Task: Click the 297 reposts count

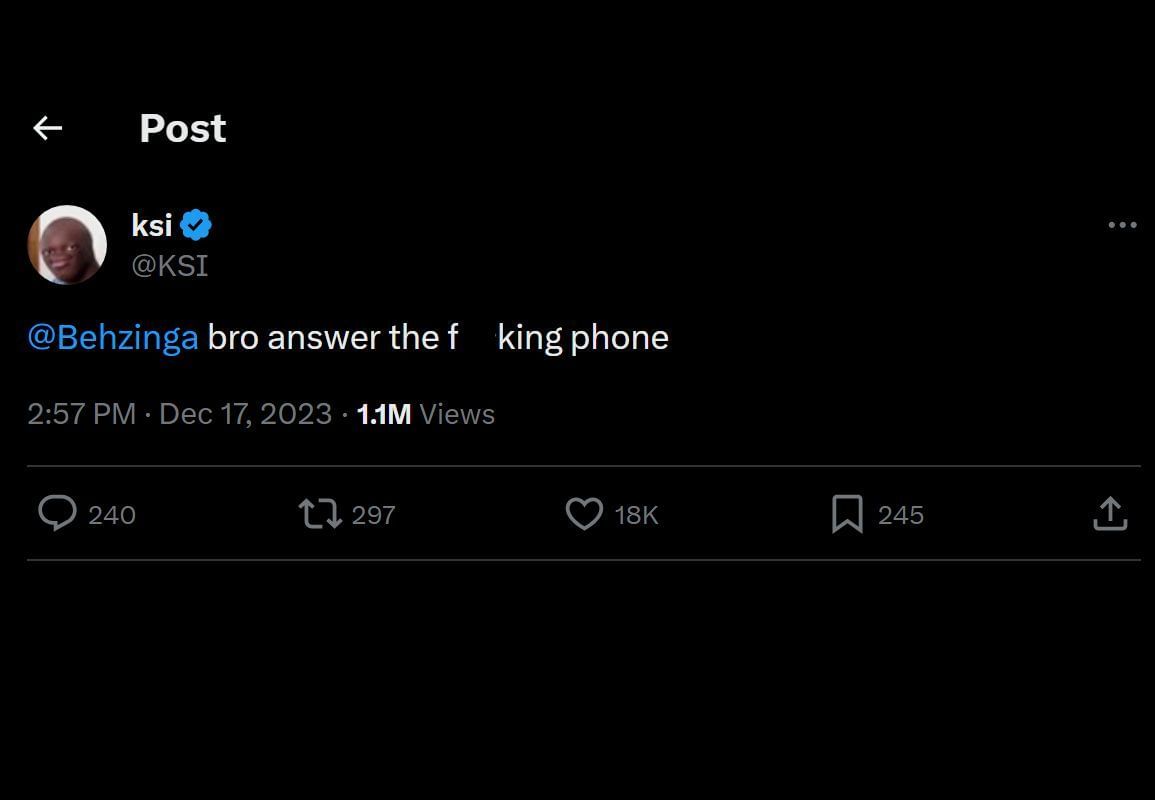Action: pyautogui.click(x=374, y=515)
